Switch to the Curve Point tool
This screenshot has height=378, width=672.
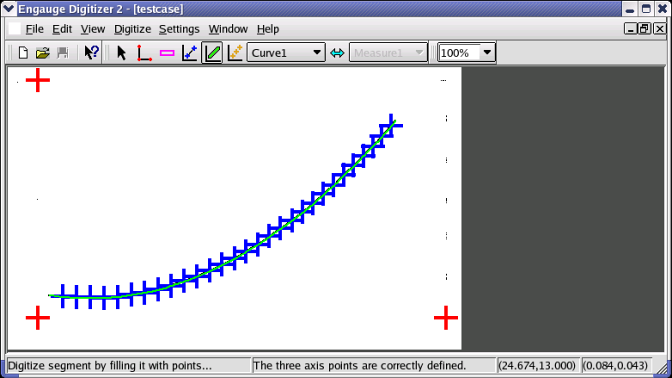(189, 53)
